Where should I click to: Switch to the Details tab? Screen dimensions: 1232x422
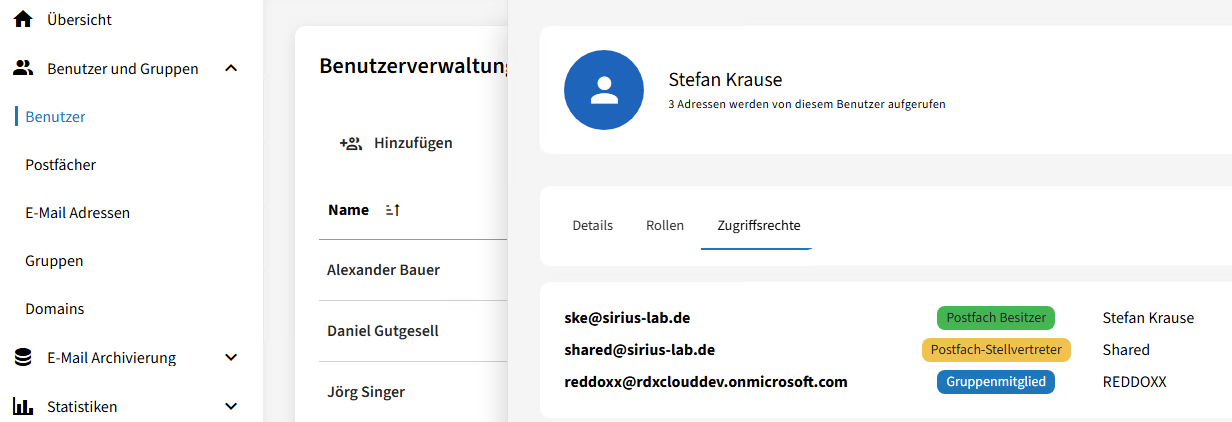[592, 226]
